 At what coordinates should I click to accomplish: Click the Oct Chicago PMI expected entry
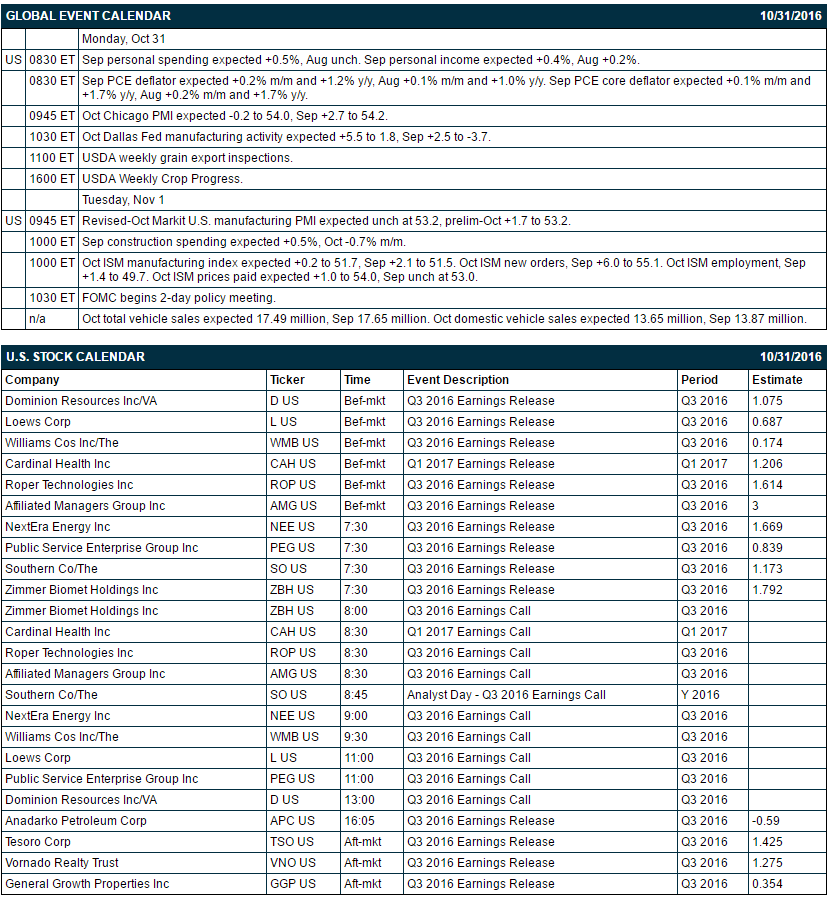pyautogui.click(x=235, y=116)
